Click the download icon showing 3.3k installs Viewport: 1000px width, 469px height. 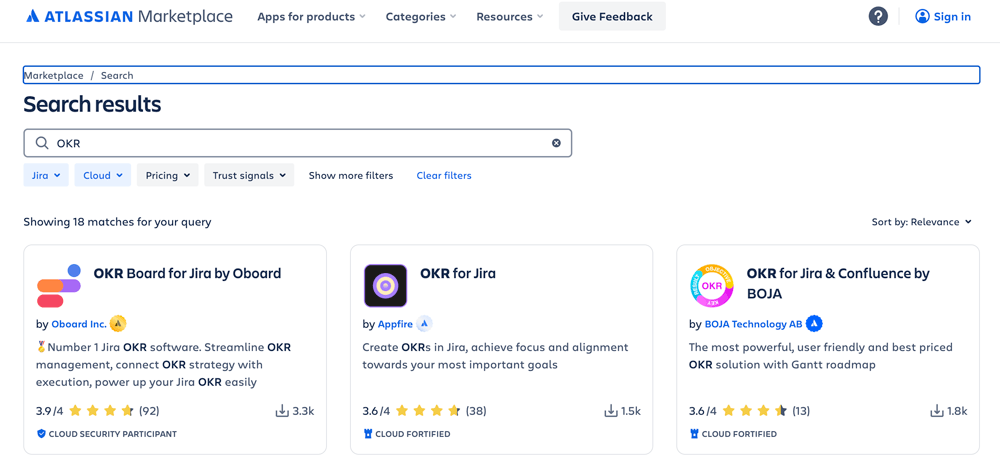(x=282, y=411)
